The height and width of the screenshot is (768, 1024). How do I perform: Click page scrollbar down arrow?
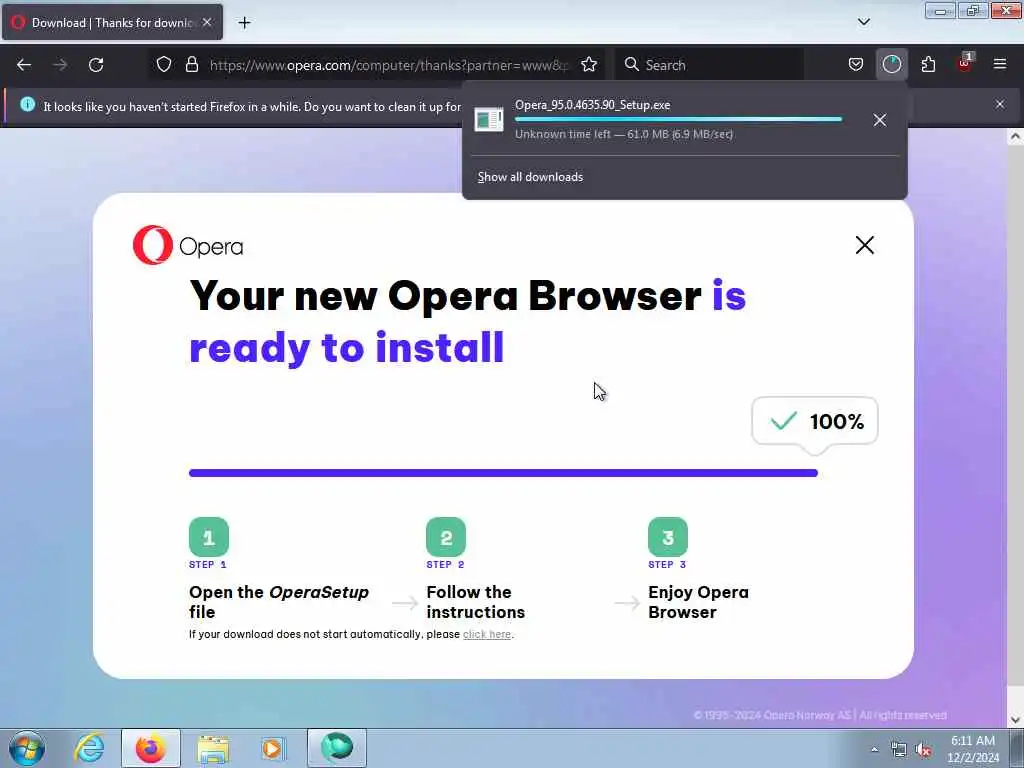[1015, 720]
